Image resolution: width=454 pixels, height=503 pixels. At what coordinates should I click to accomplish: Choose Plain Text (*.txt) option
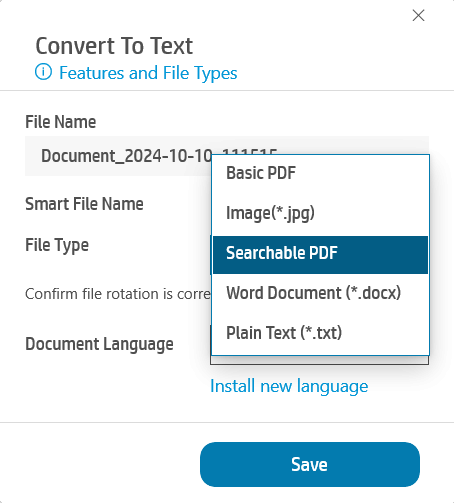(320, 333)
